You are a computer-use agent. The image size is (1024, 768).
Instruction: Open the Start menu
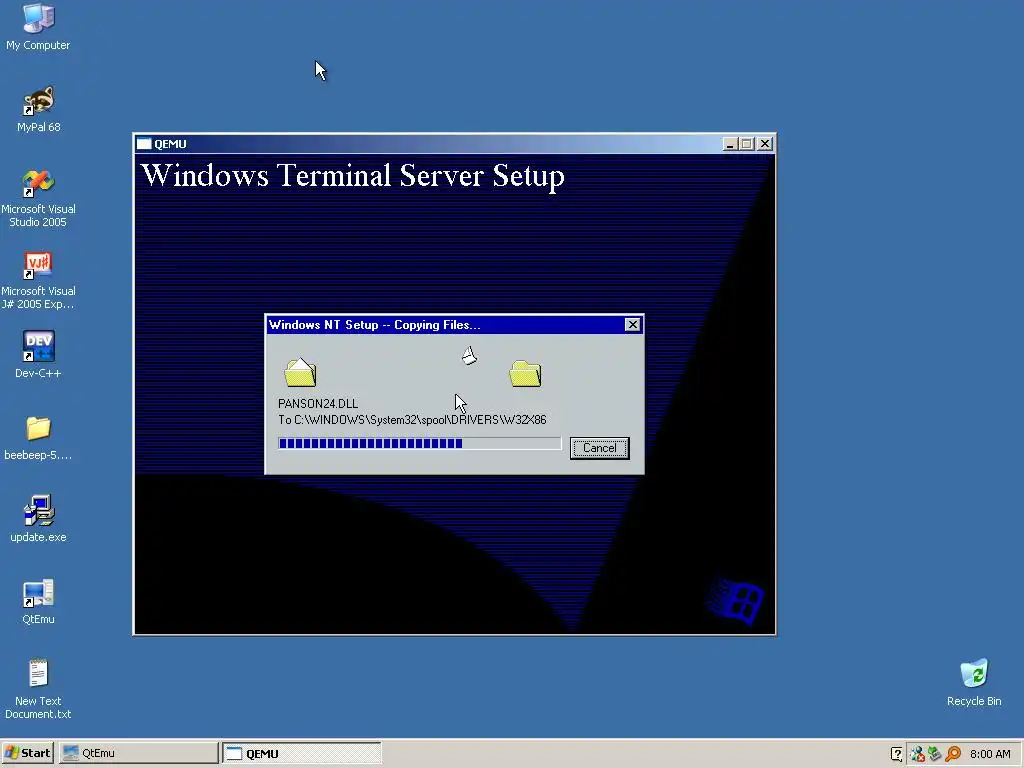(x=27, y=753)
